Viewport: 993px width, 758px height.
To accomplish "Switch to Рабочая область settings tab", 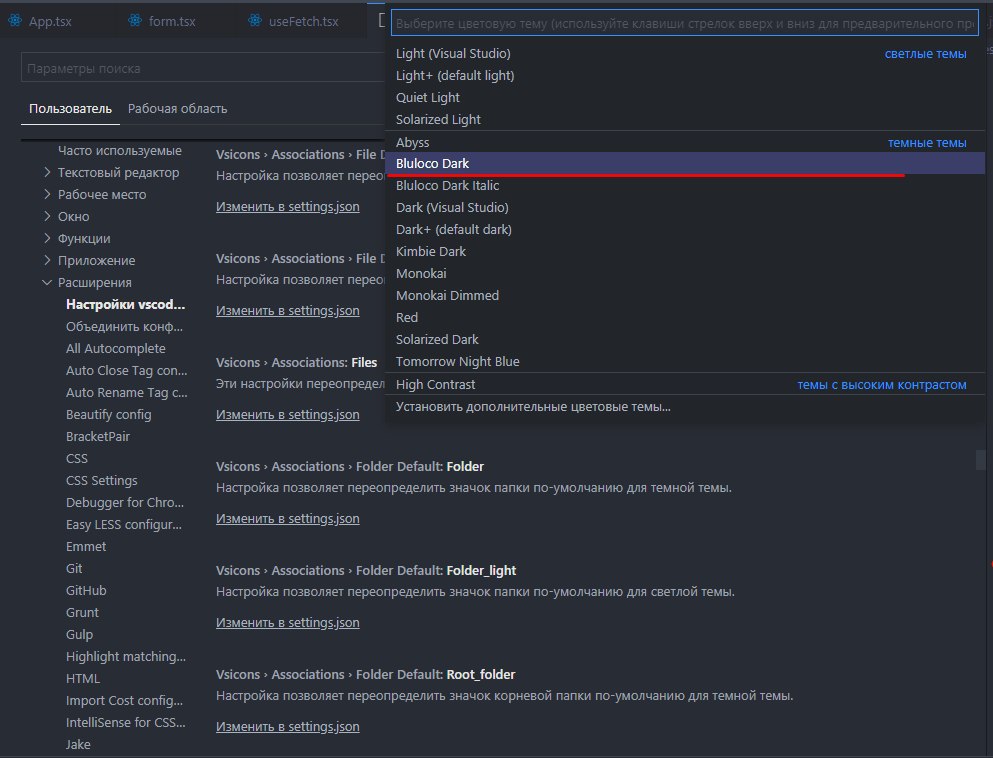I will (x=177, y=108).
